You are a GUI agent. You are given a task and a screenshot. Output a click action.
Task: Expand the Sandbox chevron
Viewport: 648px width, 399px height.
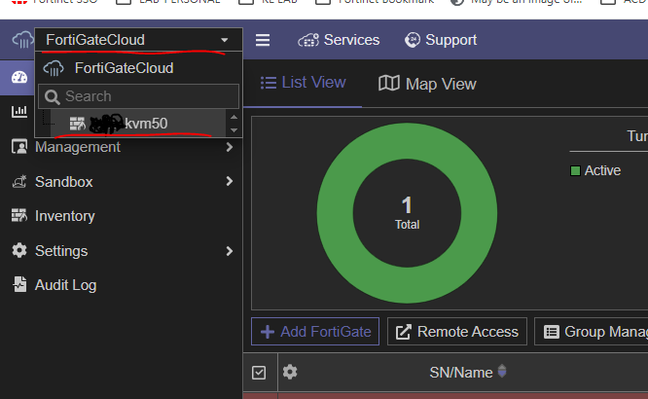tap(229, 181)
